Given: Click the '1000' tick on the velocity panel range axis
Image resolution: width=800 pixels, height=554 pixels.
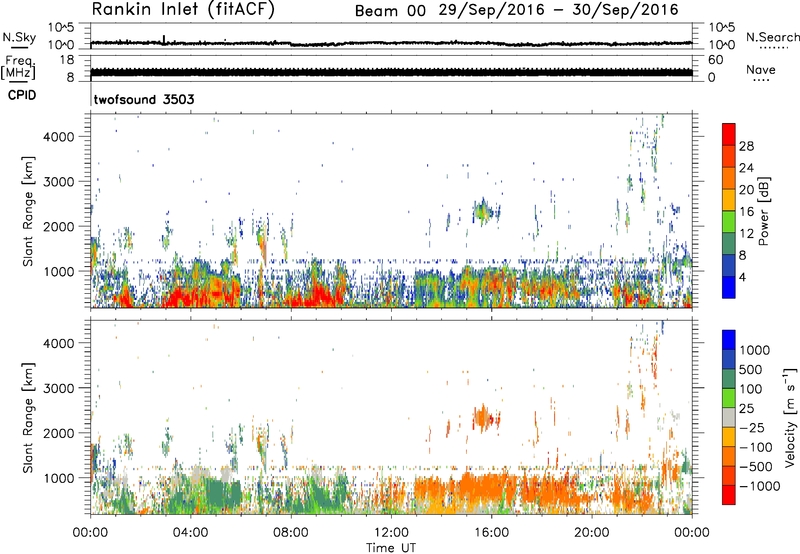Looking at the screenshot, I should click(x=59, y=478).
